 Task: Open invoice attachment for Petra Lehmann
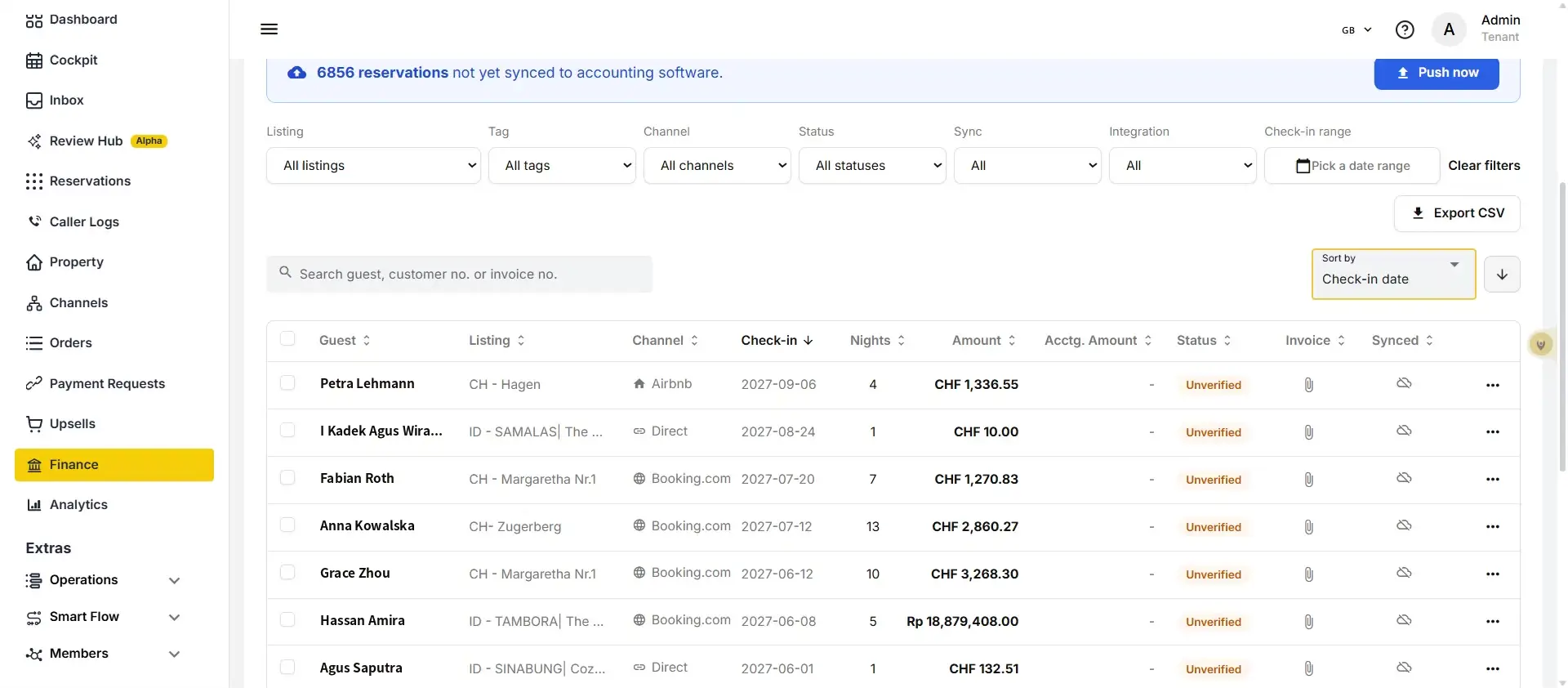(x=1308, y=385)
